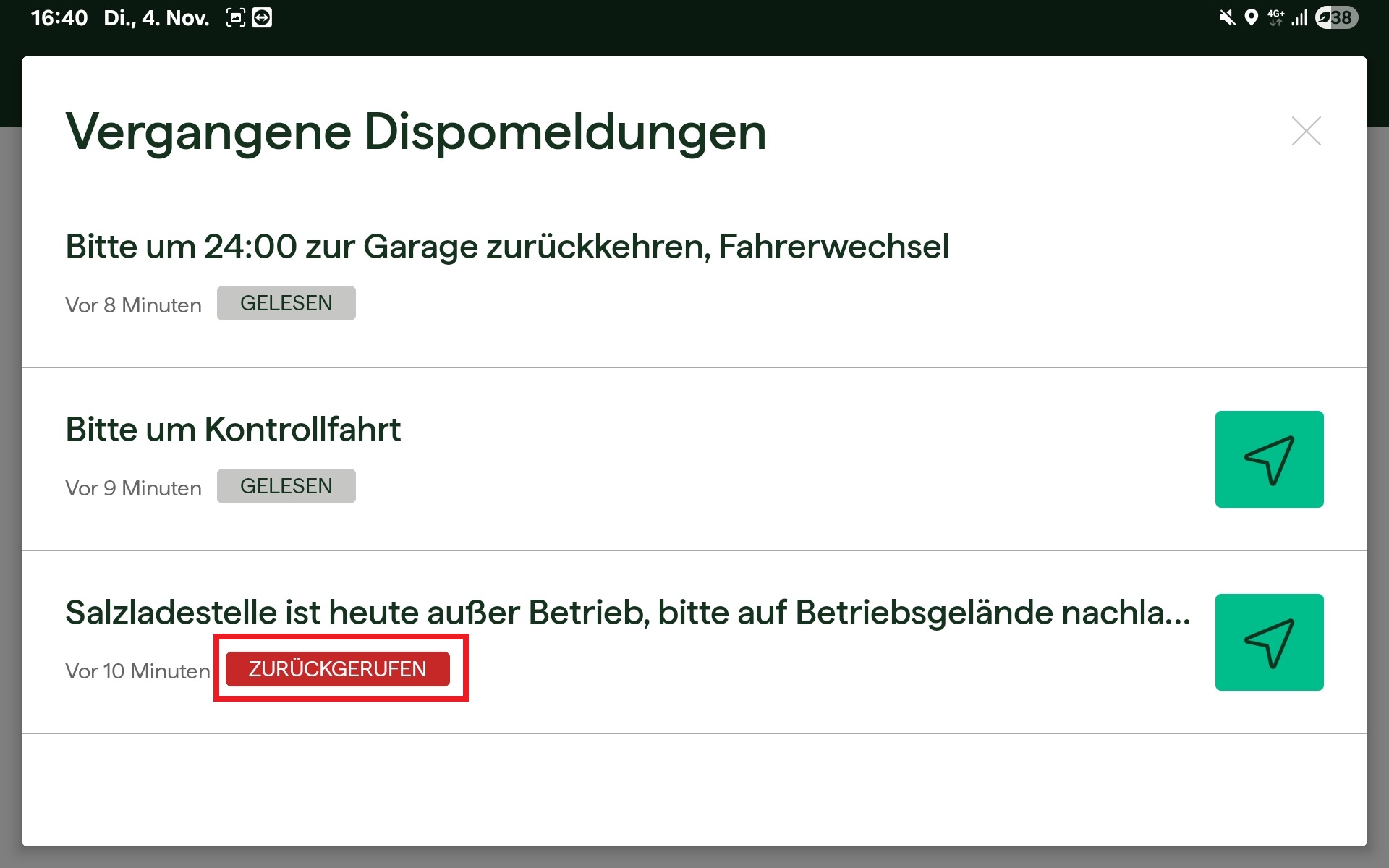Click the Vor 10 Minuten timestamp
This screenshot has width=1389, height=868.
pyautogui.click(x=137, y=671)
